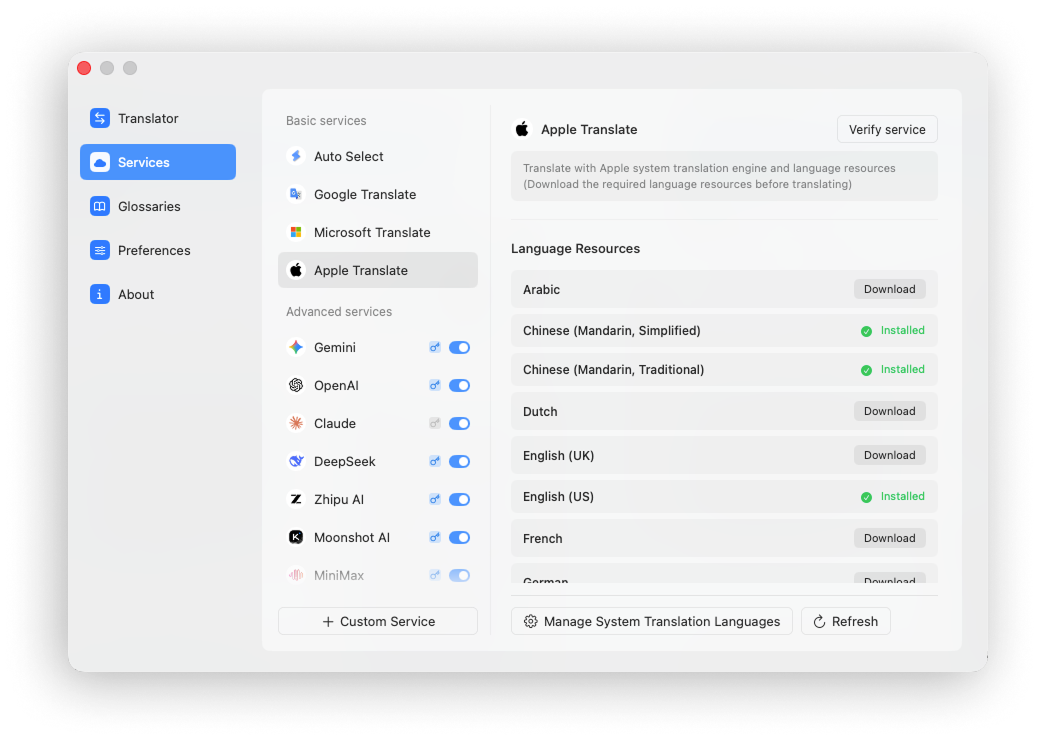
Task: Download the Arabic language resource
Action: [x=889, y=289]
